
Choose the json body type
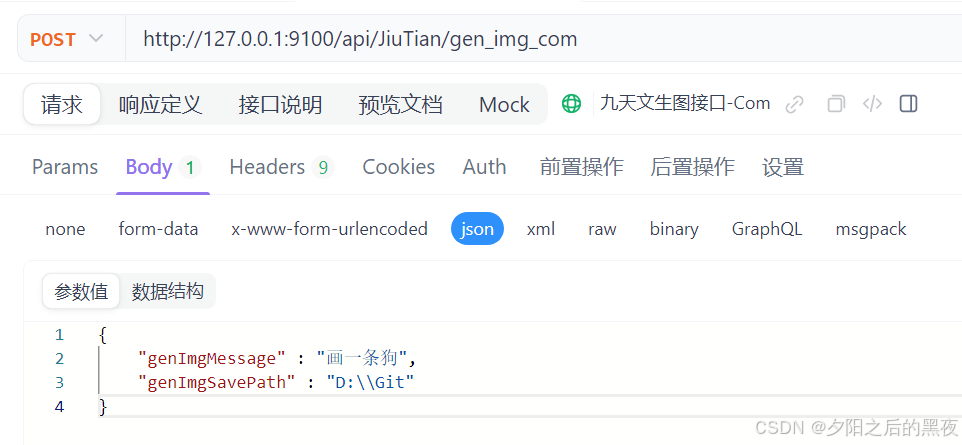(x=477, y=229)
